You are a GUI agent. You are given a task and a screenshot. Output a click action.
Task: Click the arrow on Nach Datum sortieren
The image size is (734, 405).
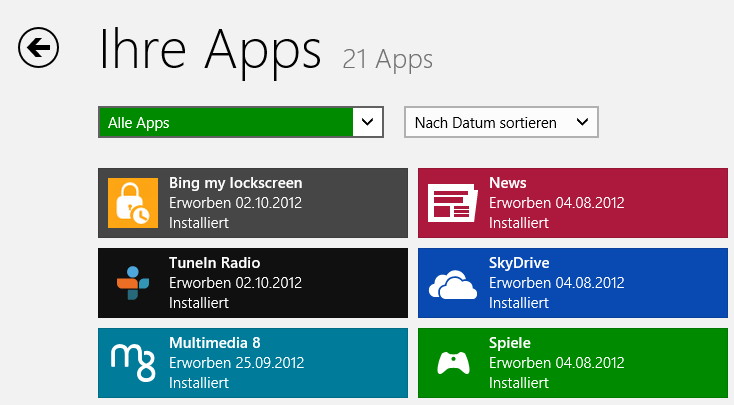click(582, 122)
